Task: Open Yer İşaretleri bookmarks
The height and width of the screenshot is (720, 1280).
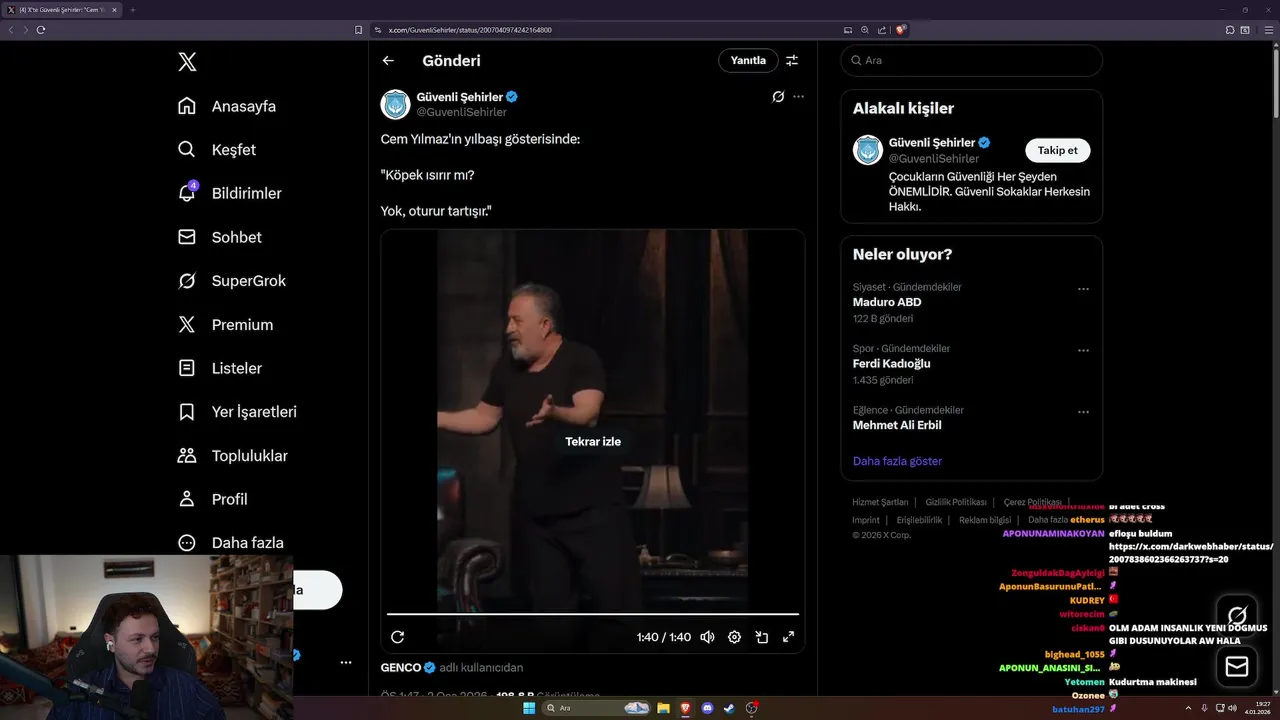Action: click(x=237, y=412)
